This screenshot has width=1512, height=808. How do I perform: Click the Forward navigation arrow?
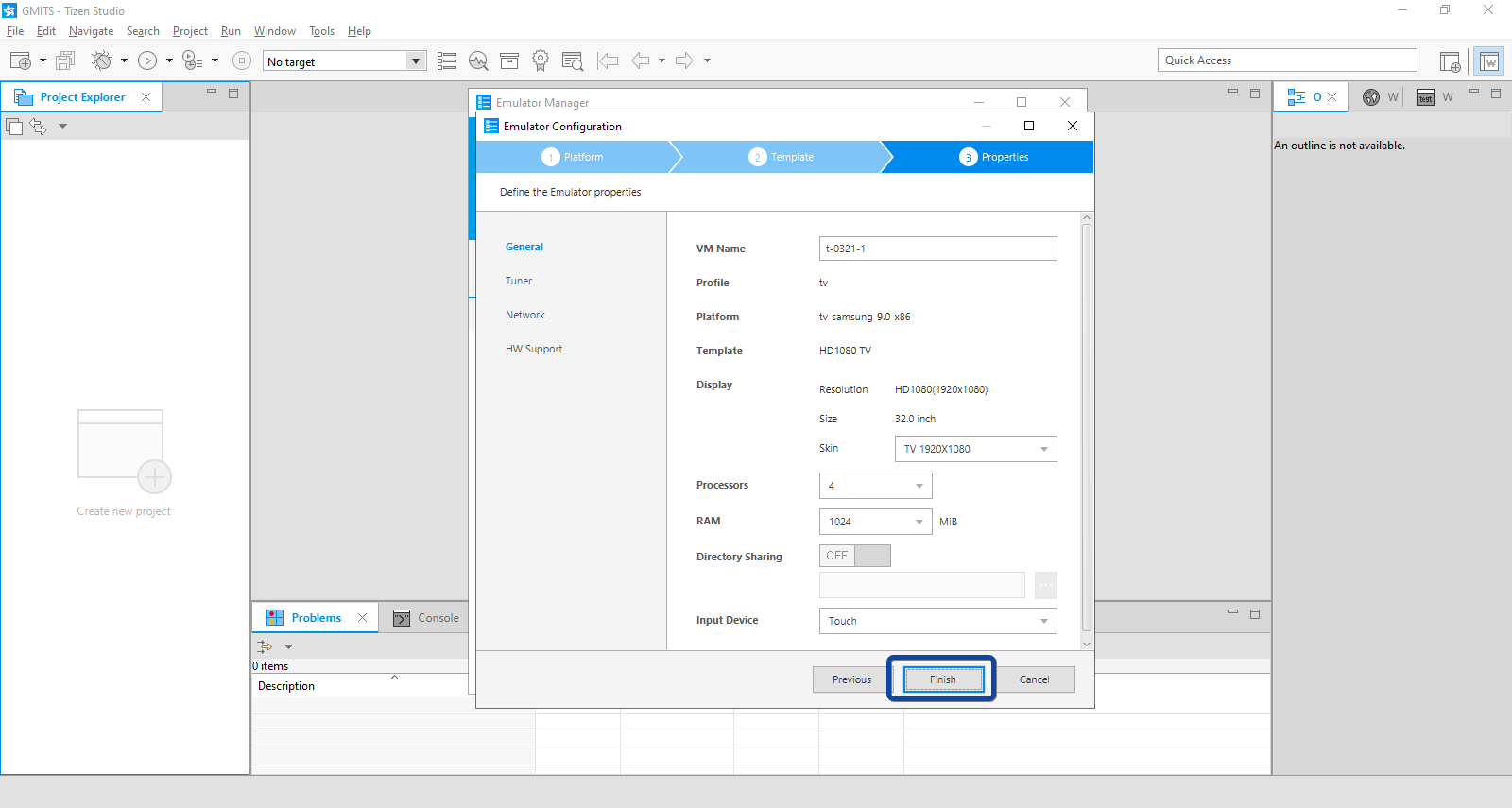pyautogui.click(x=684, y=60)
